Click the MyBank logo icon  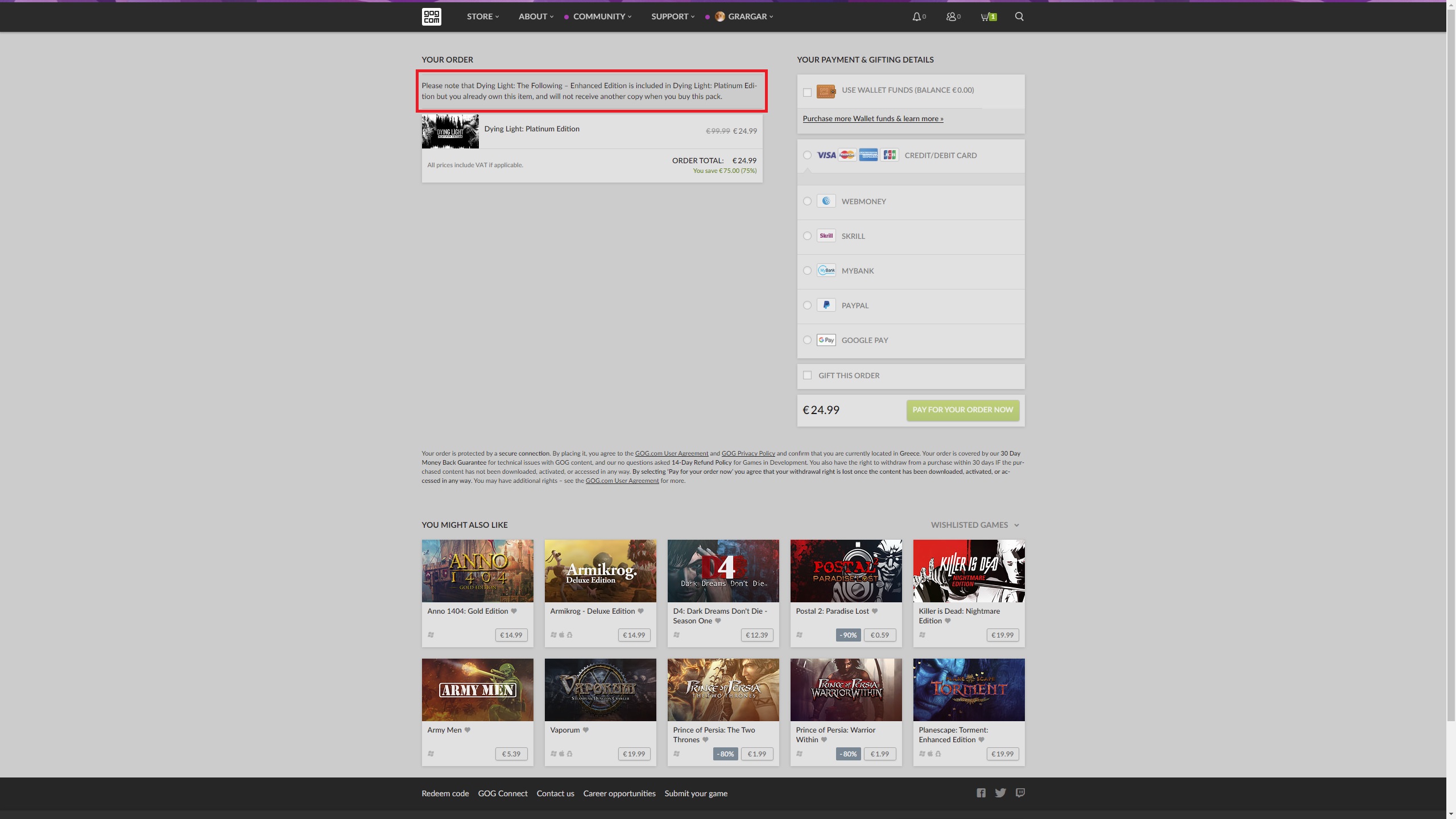[x=826, y=270]
